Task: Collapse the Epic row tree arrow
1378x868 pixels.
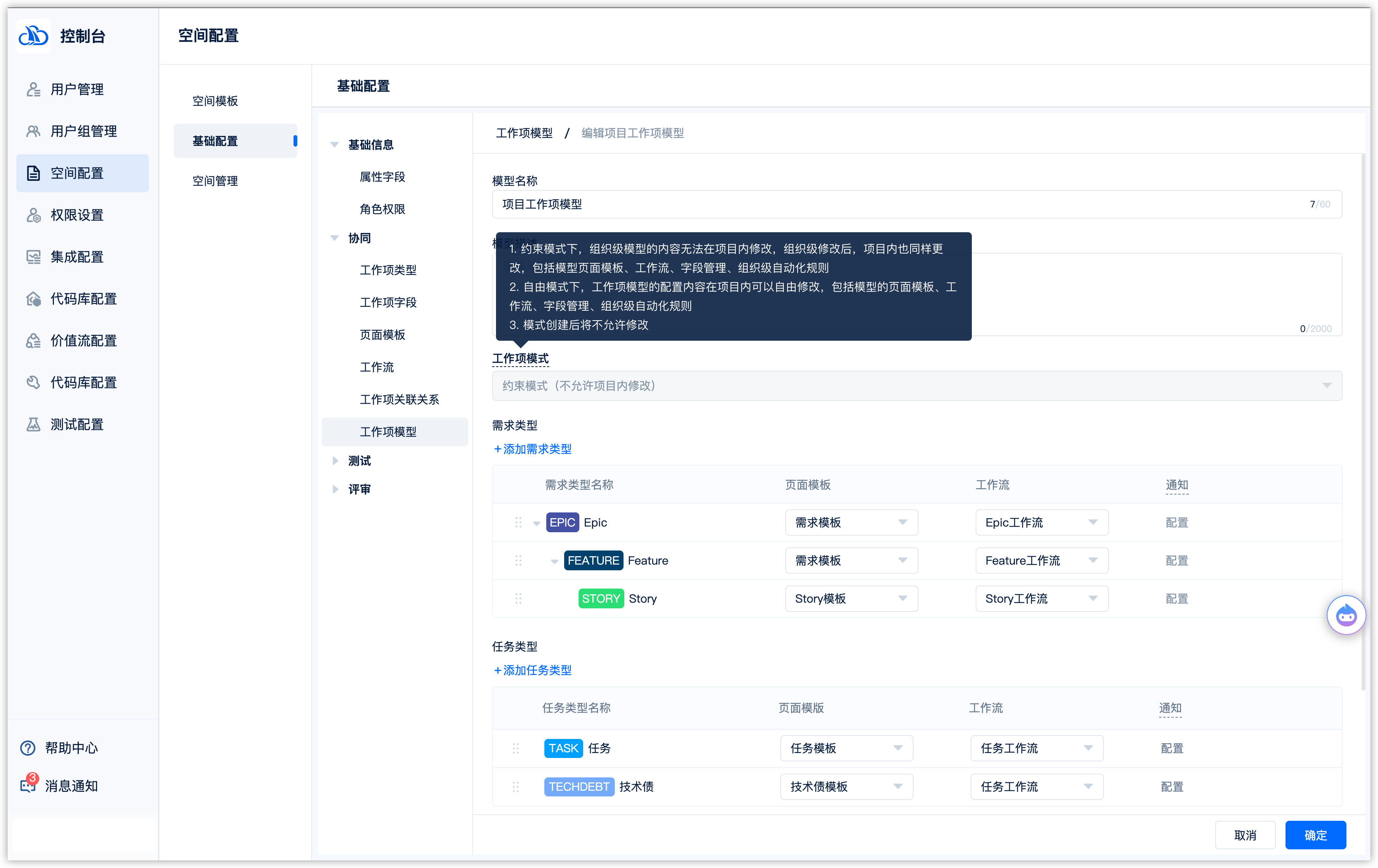Action: coord(536,523)
